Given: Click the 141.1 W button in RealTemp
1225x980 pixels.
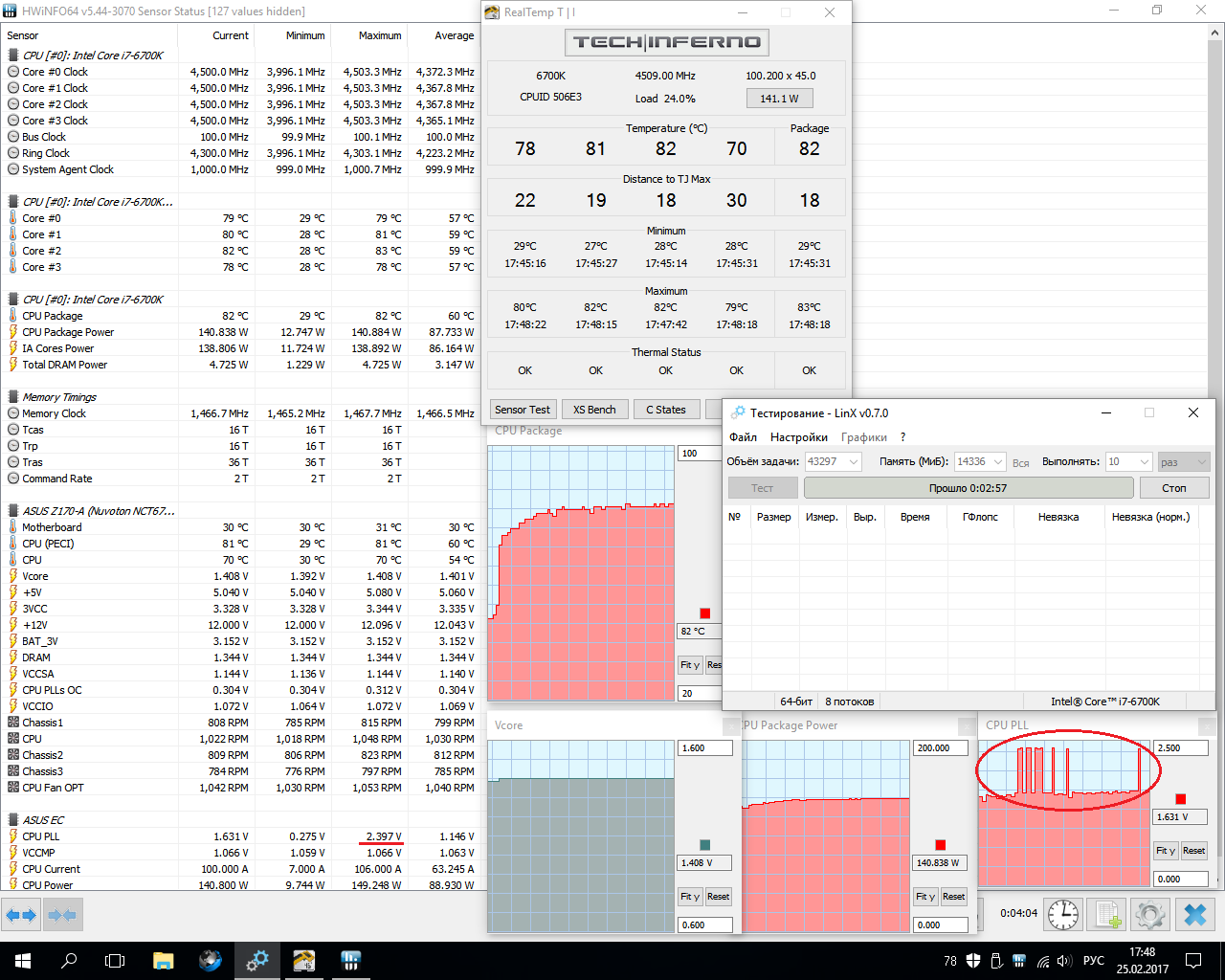Looking at the screenshot, I should tap(780, 99).
